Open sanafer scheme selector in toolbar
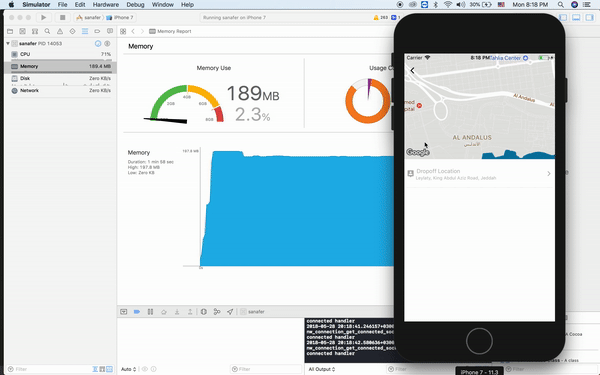The height and width of the screenshot is (375, 600). 89,18
